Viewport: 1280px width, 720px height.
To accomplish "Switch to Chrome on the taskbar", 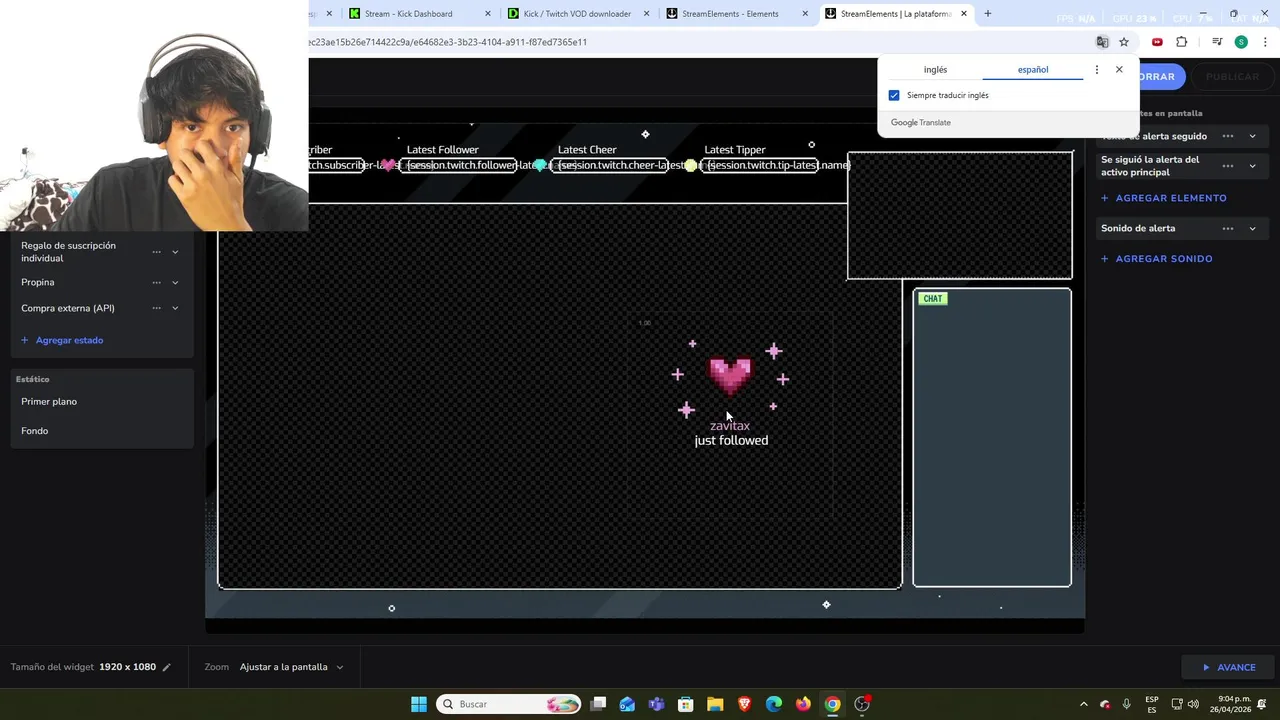I will 832,704.
